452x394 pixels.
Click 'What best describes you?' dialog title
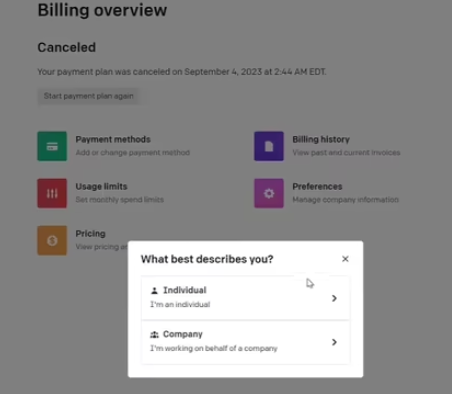point(207,259)
